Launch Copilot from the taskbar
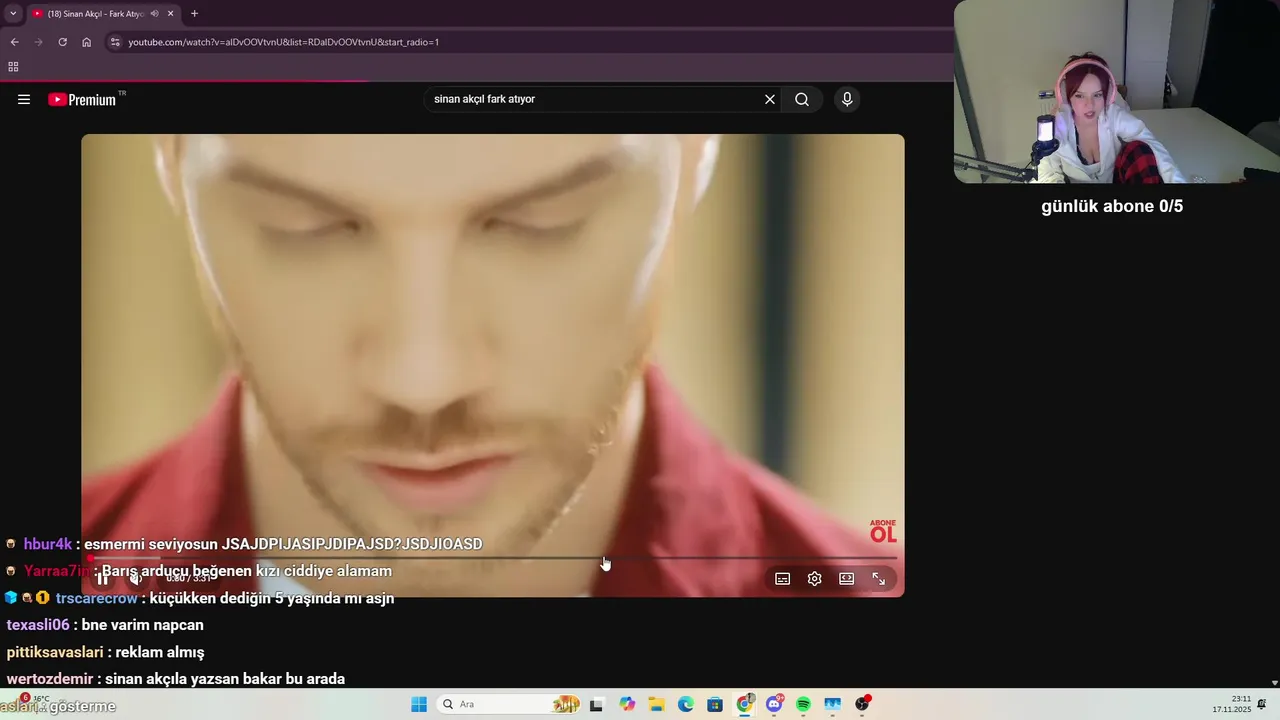 tap(627, 704)
